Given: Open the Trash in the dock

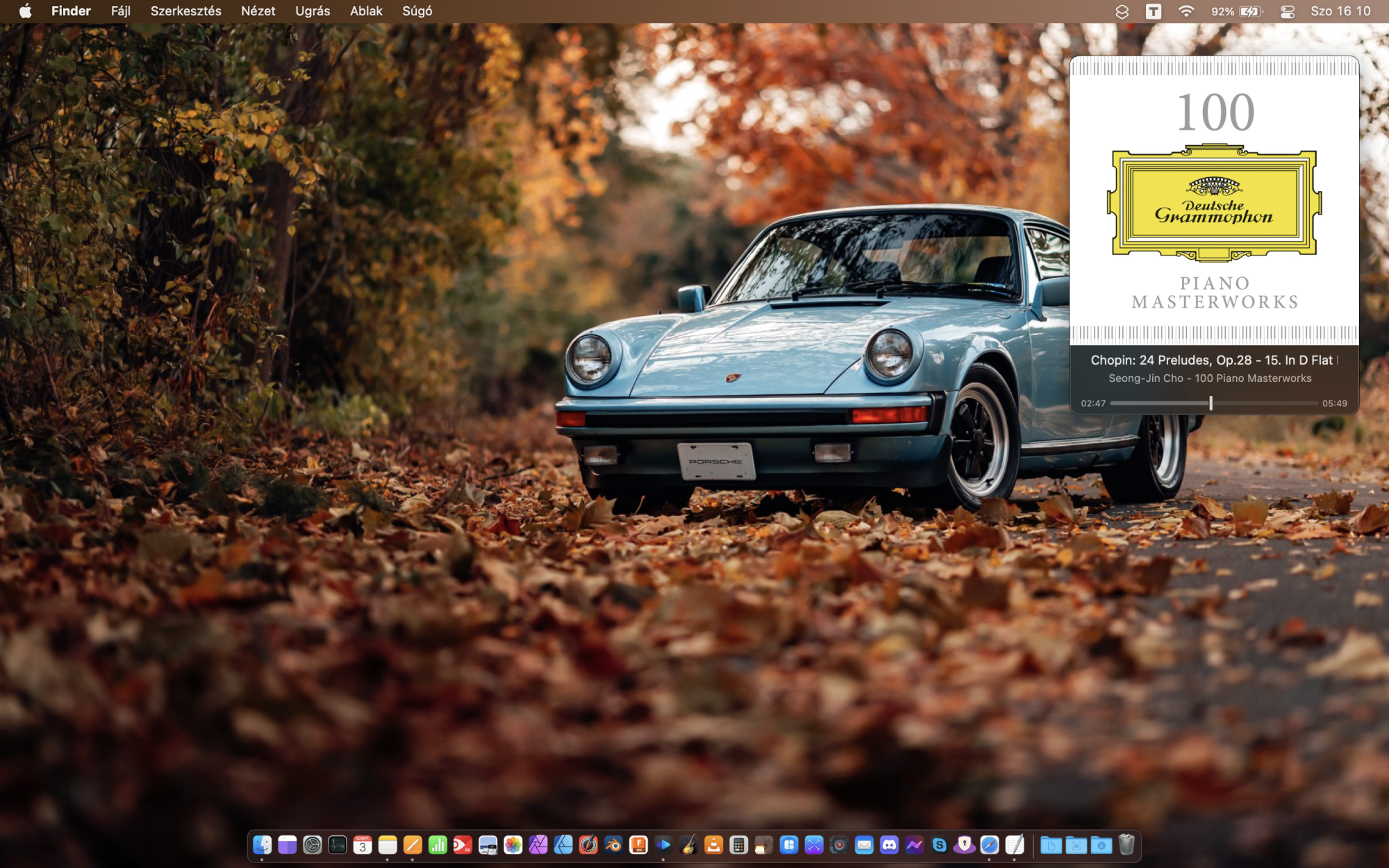Looking at the screenshot, I should pyautogui.click(x=1126, y=845).
